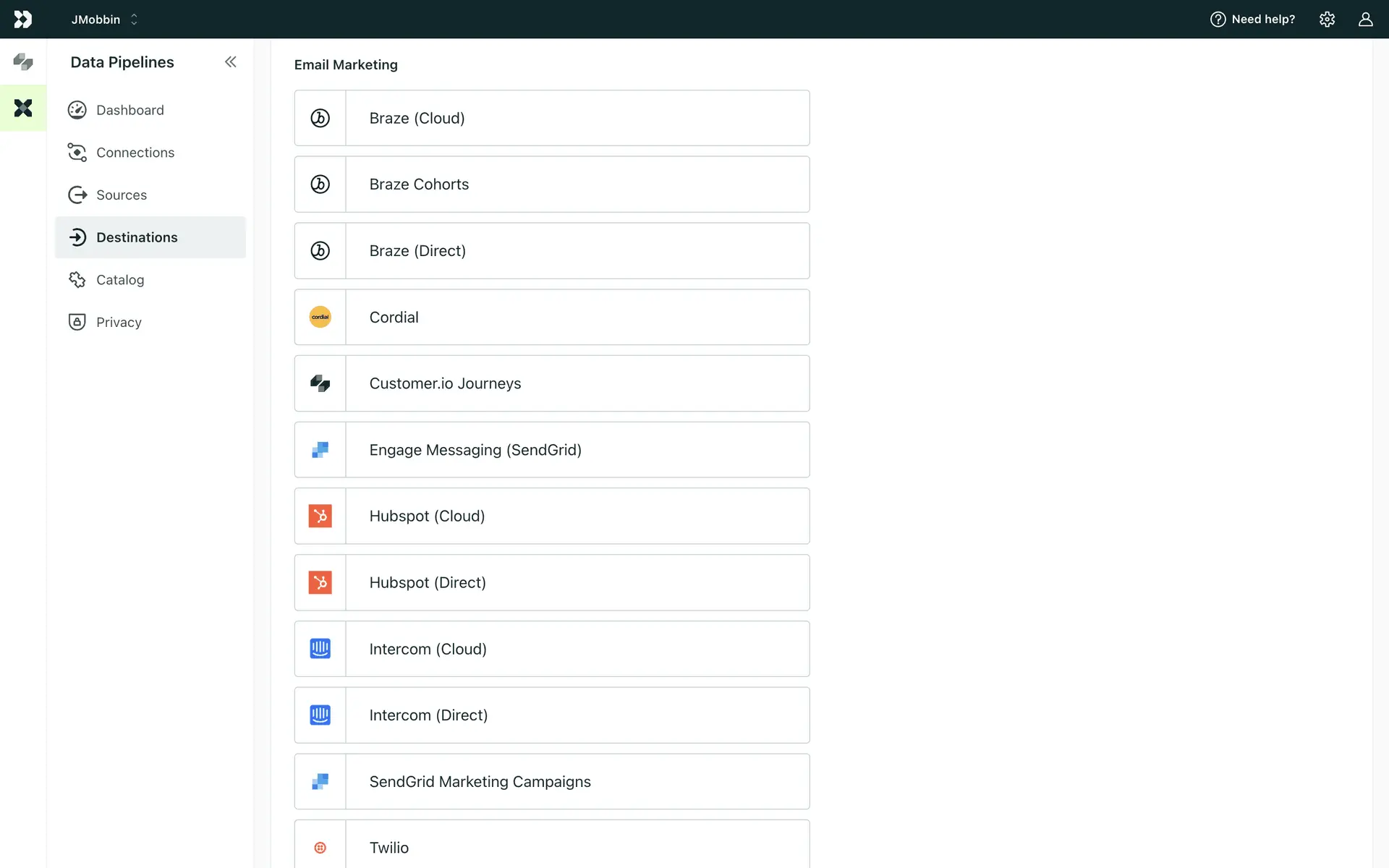Switch to Journeys product icon in rail
The height and width of the screenshot is (868, 1389).
23,62
